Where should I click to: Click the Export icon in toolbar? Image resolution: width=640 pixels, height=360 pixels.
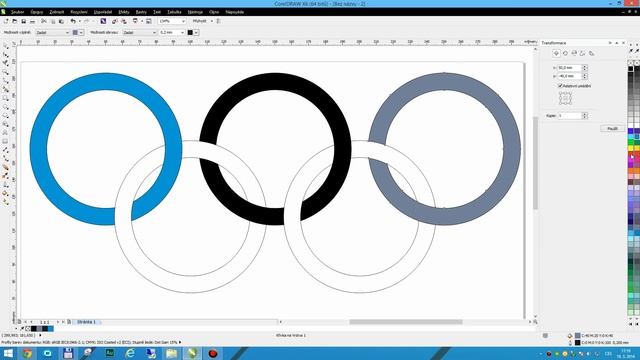tap(124, 21)
